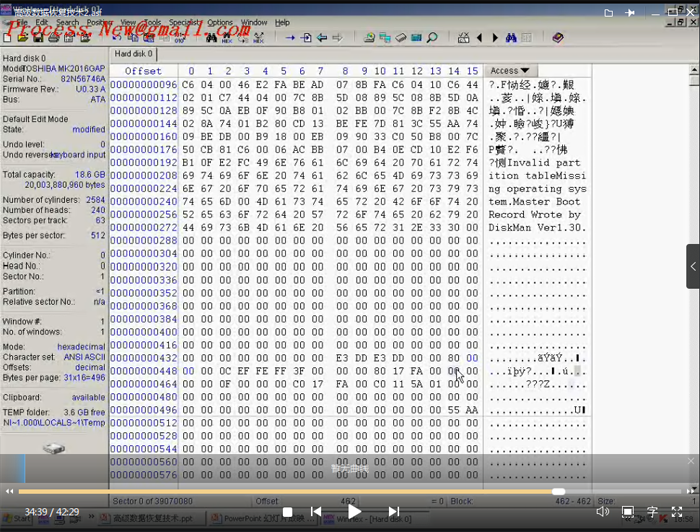Image resolution: width=700 pixels, height=532 pixels.
Task: Click the hard disk icon in the info panel
Action: pyautogui.click(x=54, y=448)
